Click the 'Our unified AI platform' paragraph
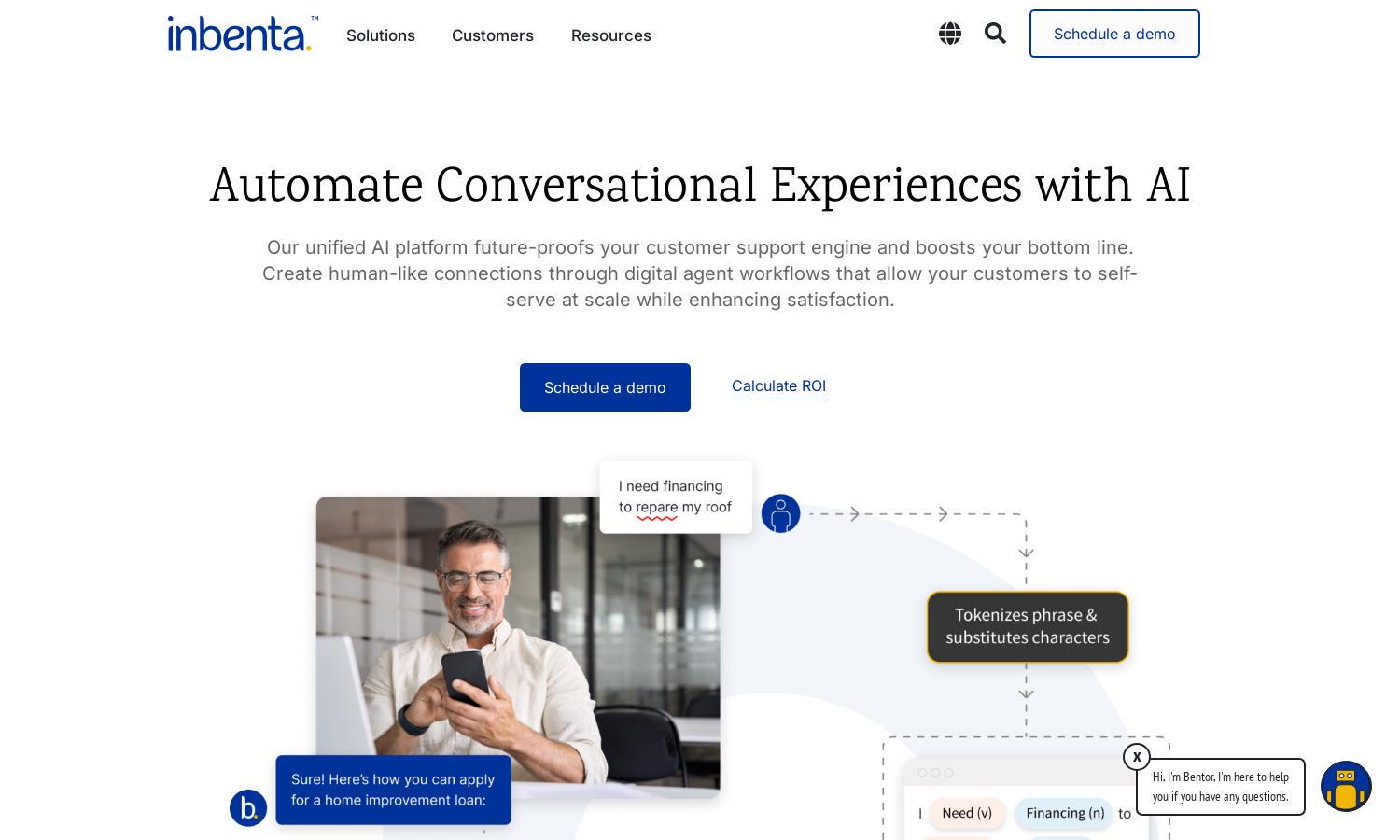1400x840 pixels. [700, 273]
